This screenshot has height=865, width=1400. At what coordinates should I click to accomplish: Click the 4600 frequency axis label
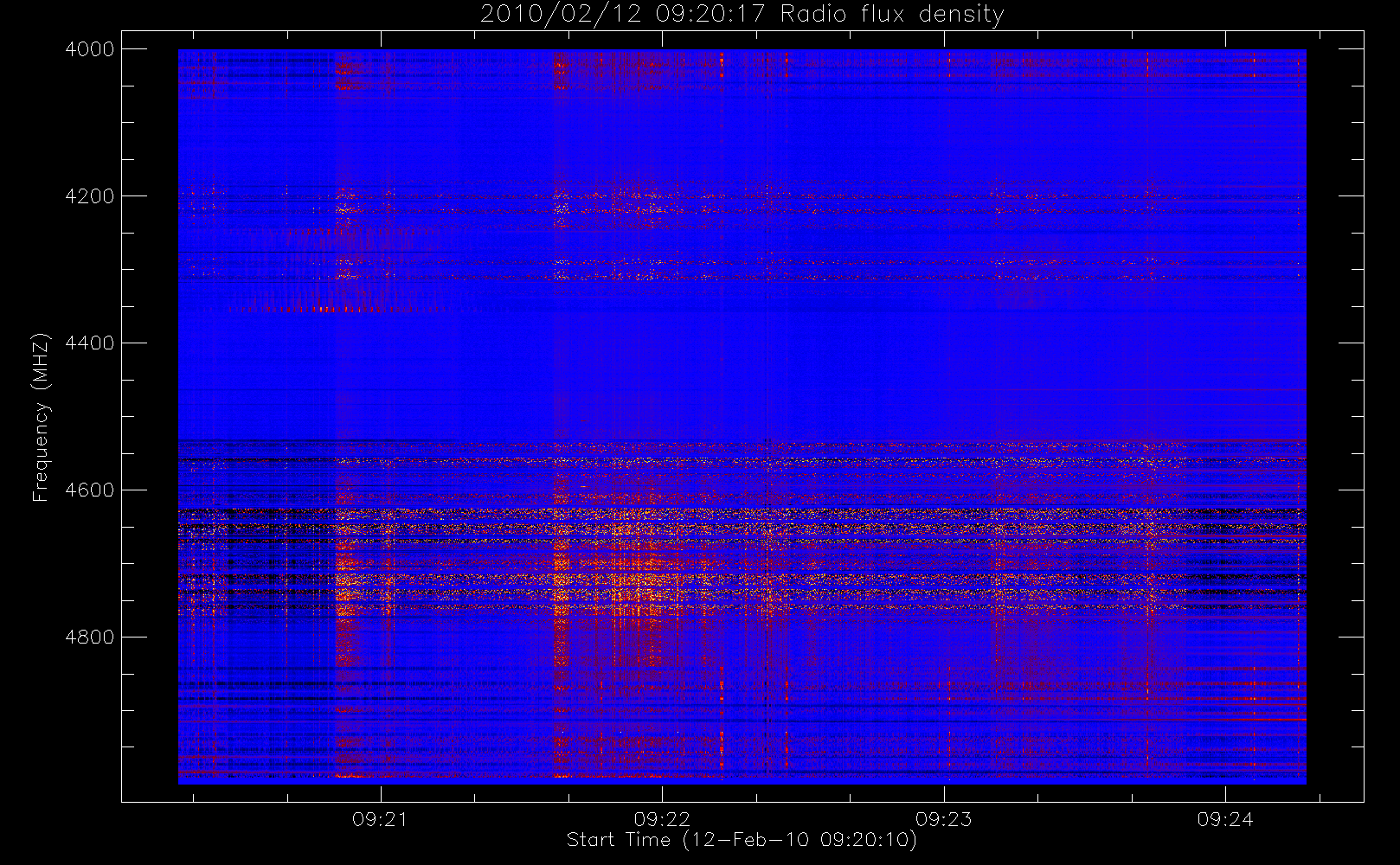(90, 490)
